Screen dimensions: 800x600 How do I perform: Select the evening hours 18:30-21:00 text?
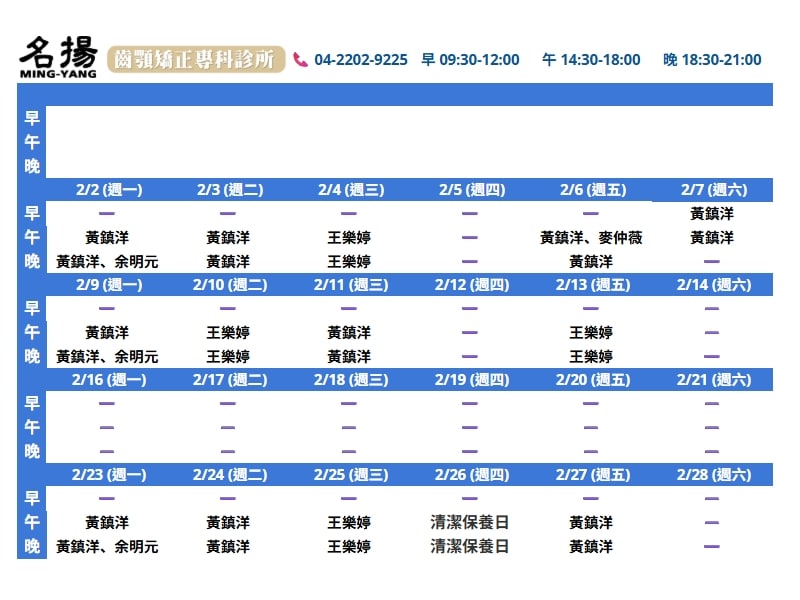tap(712, 60)
